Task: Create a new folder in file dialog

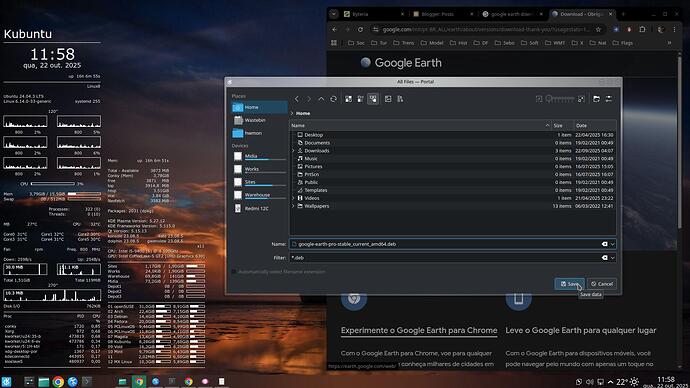Action: (x=596, y=99)
